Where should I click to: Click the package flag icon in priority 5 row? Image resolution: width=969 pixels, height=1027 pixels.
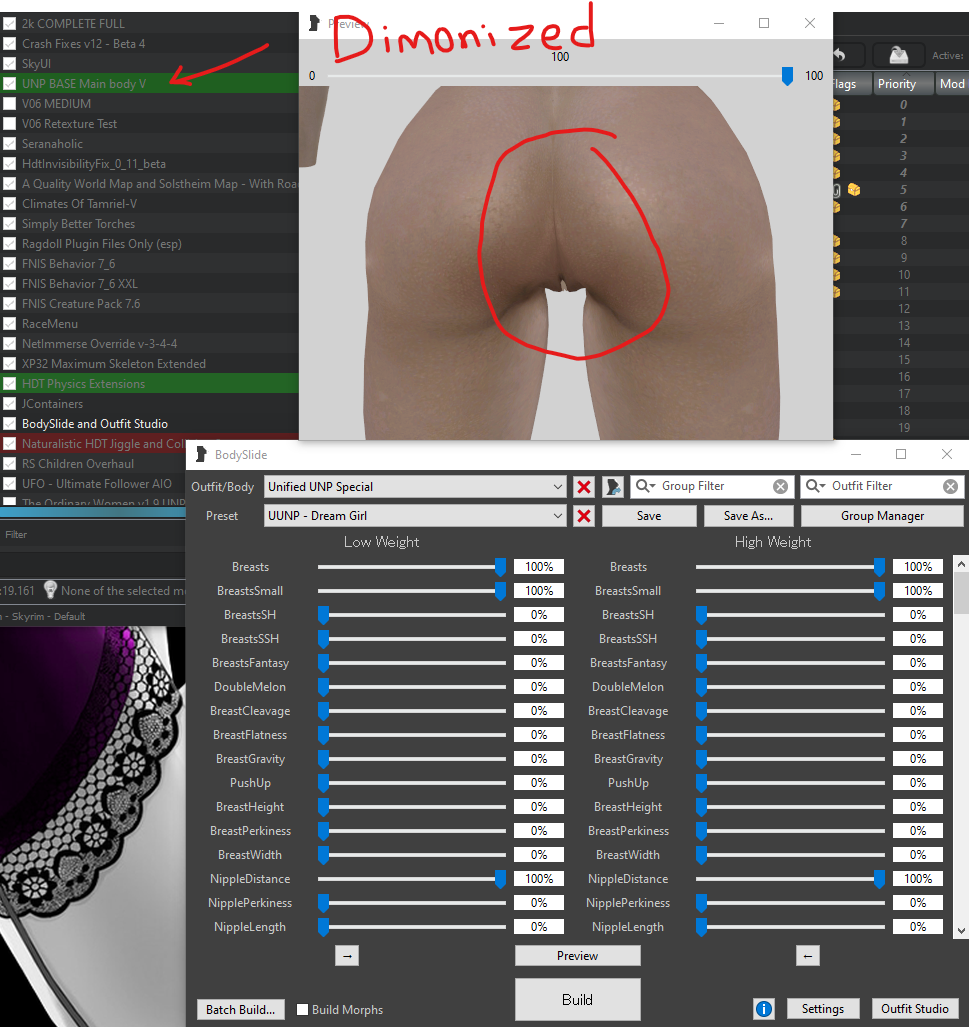pos(854,189)
